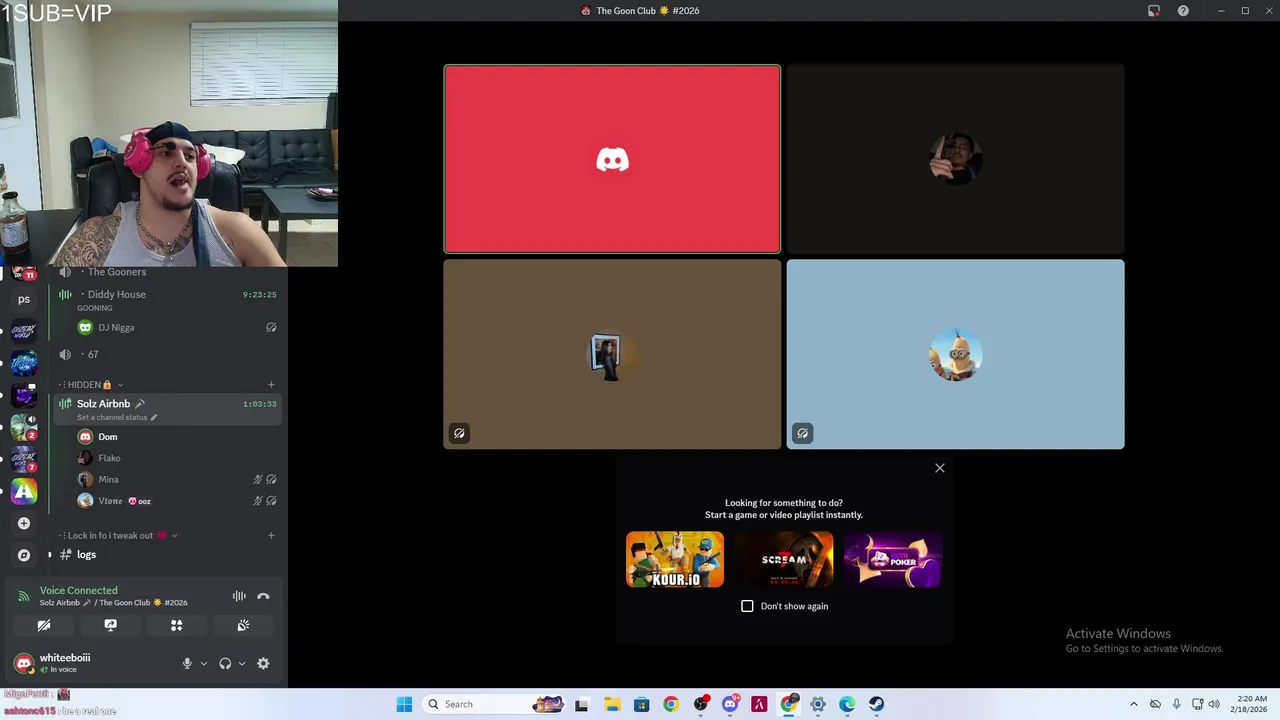Share your screen from voice panel

110,625
